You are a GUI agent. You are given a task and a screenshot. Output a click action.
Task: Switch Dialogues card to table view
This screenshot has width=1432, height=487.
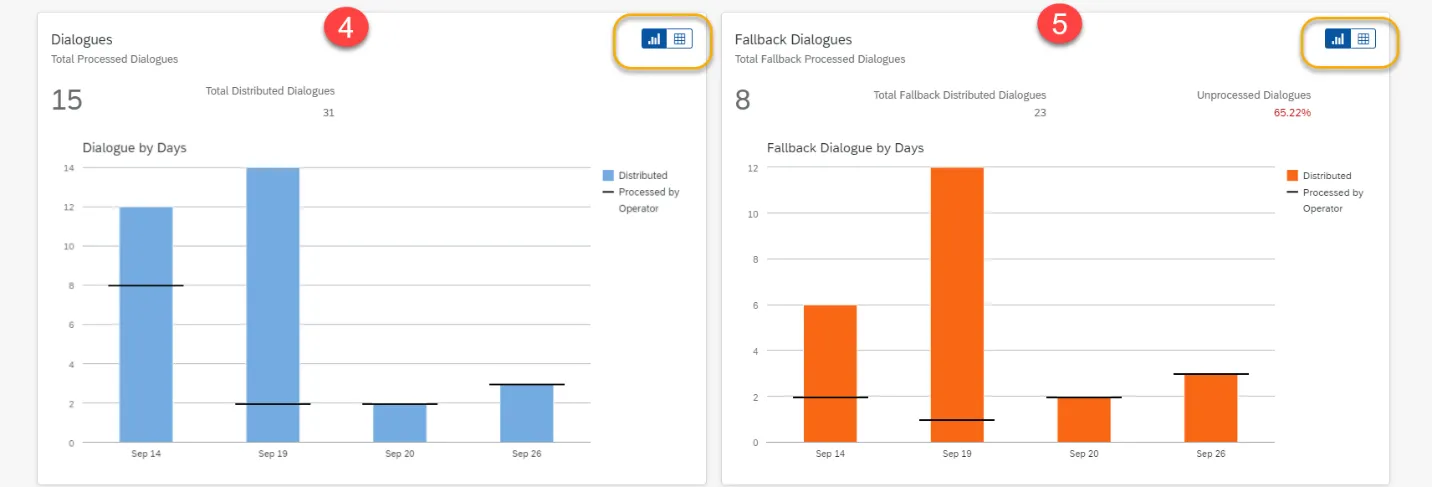tap(680, 39)
